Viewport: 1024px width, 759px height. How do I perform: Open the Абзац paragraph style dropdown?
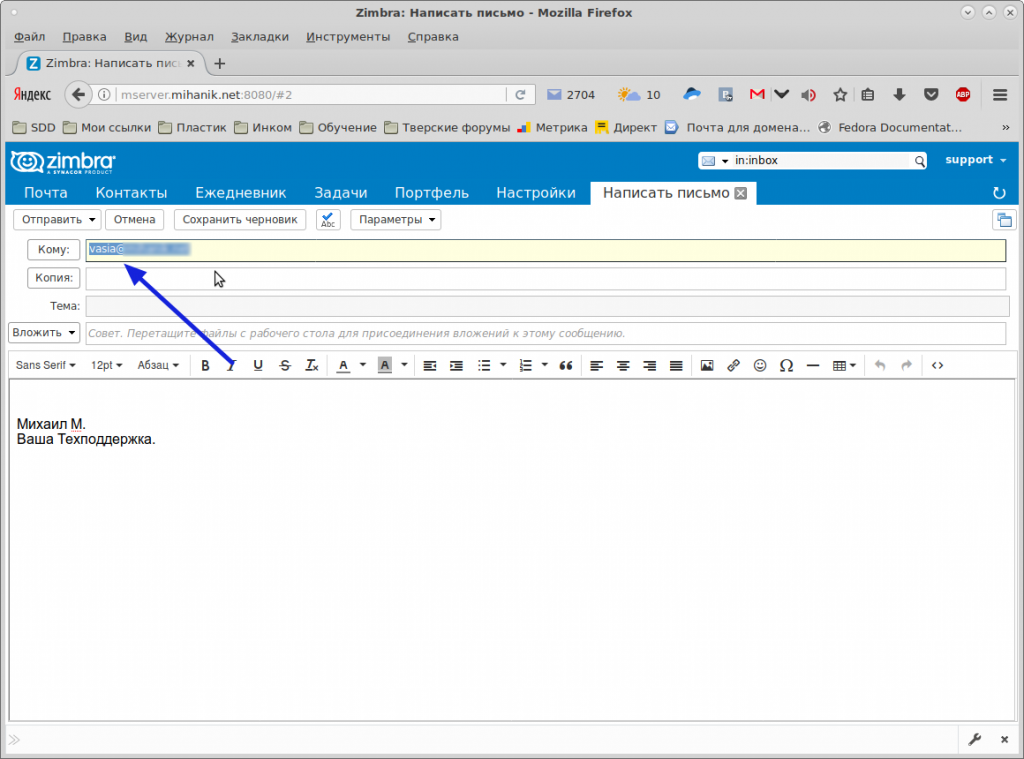tap(158, 366)
